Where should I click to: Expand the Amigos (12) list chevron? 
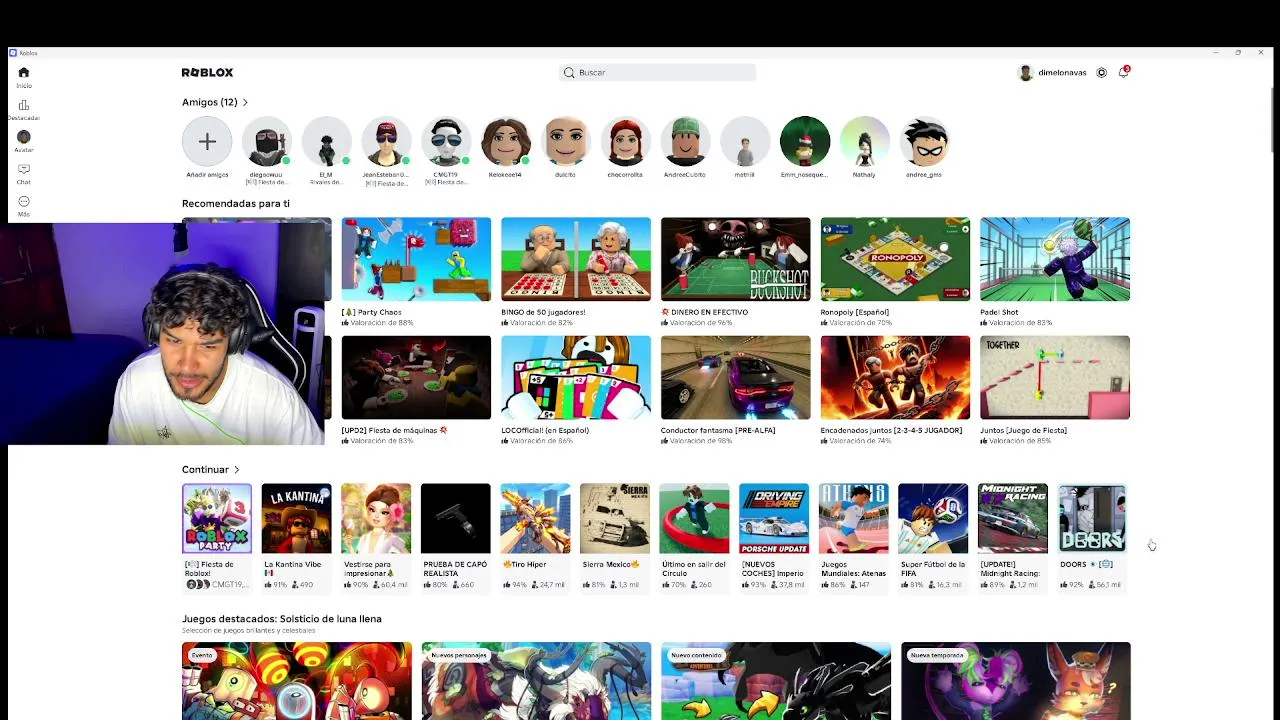(245, 102)
